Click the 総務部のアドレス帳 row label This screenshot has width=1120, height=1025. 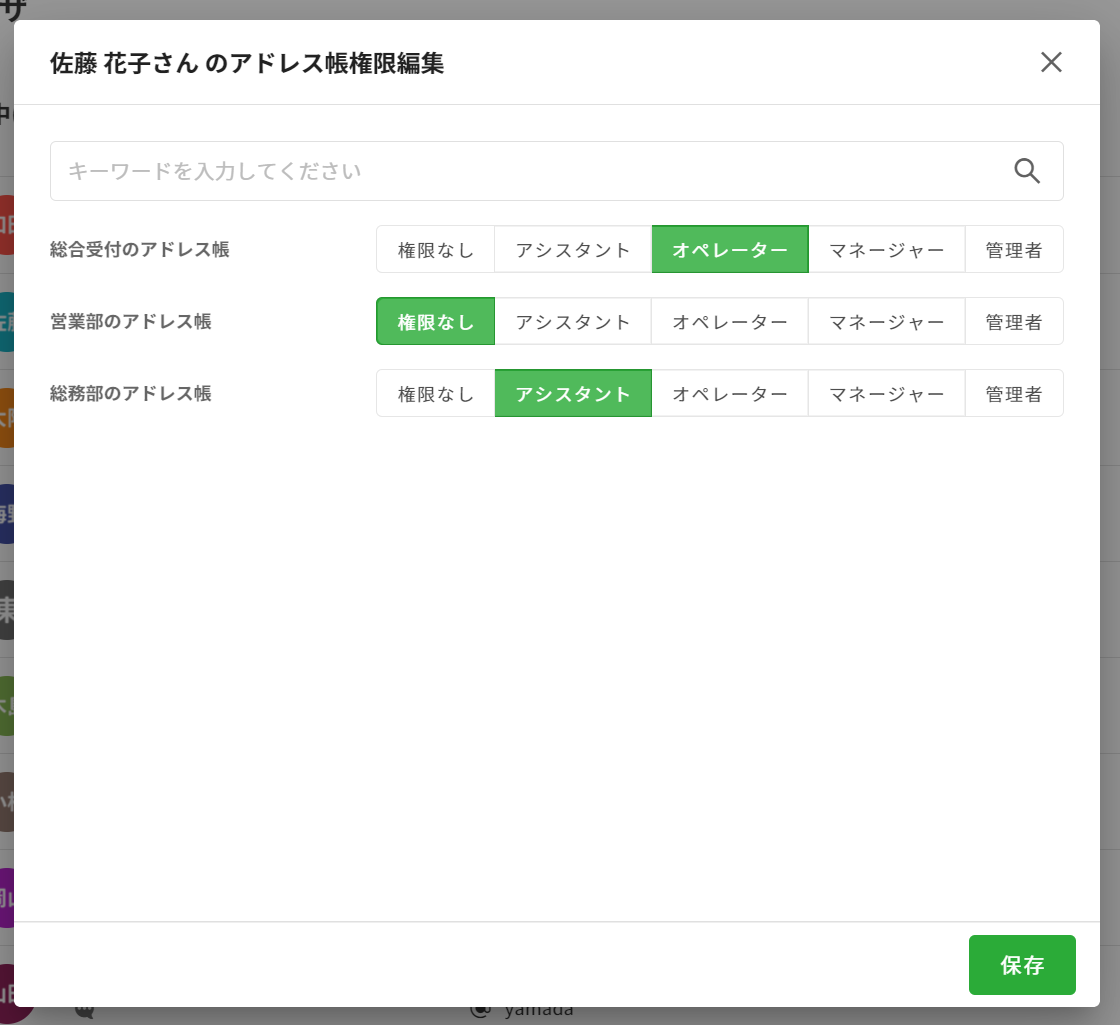pos(131,394)
